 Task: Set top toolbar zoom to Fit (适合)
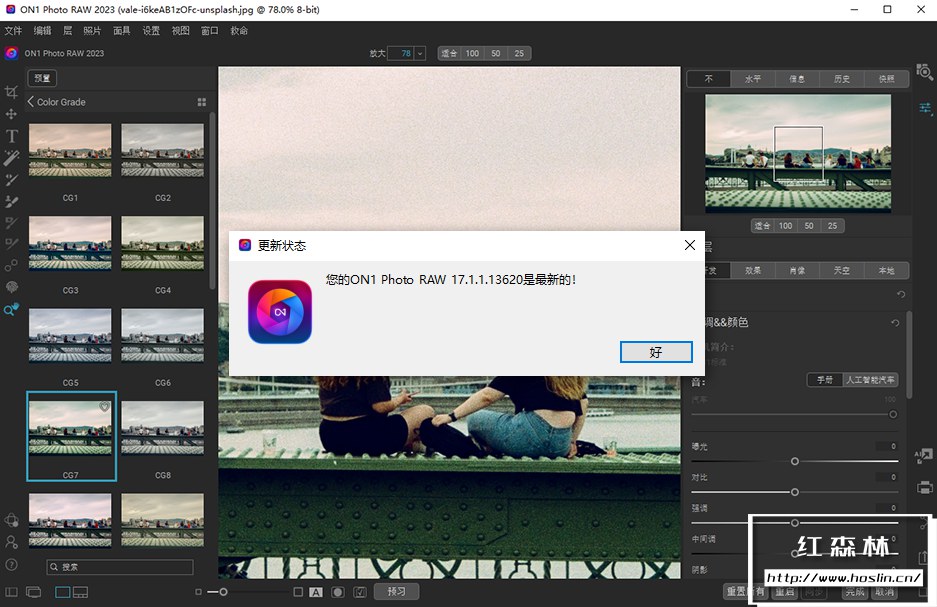[x=449, y=53]
